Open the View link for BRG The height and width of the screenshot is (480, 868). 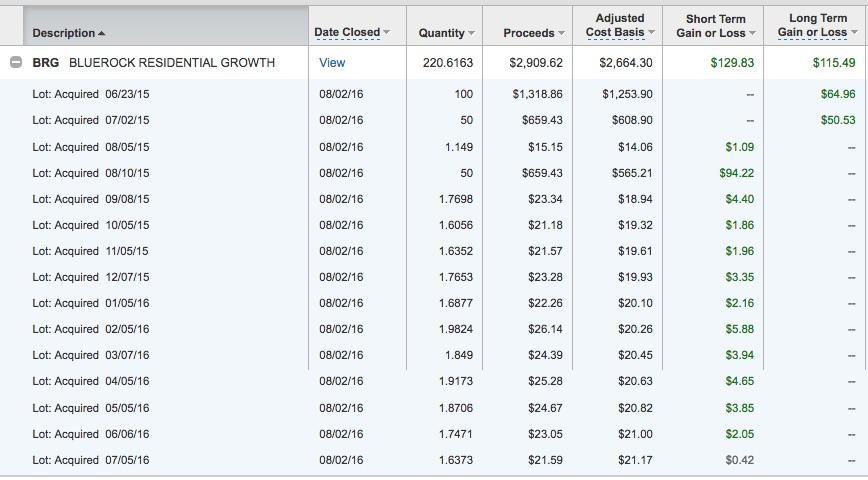pos(332,63)
